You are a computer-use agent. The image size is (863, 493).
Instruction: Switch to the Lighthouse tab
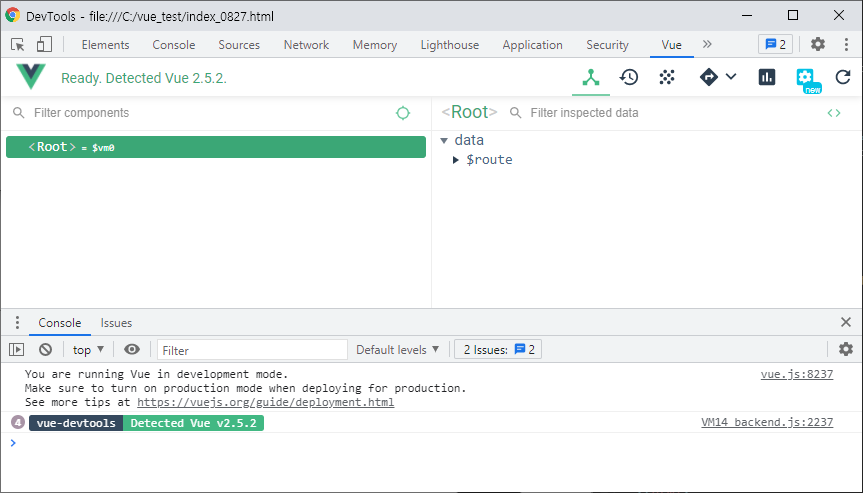point(450,45)
